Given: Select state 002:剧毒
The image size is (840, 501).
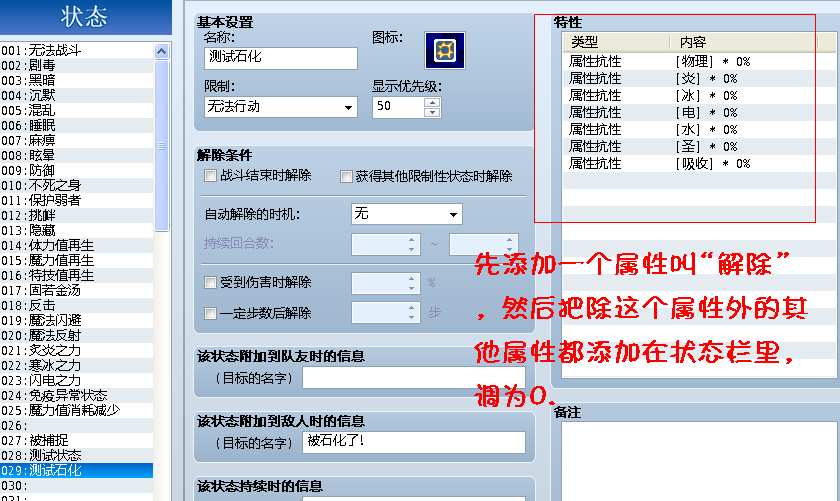Looking at the screenshot, I should tap(77, 65).
